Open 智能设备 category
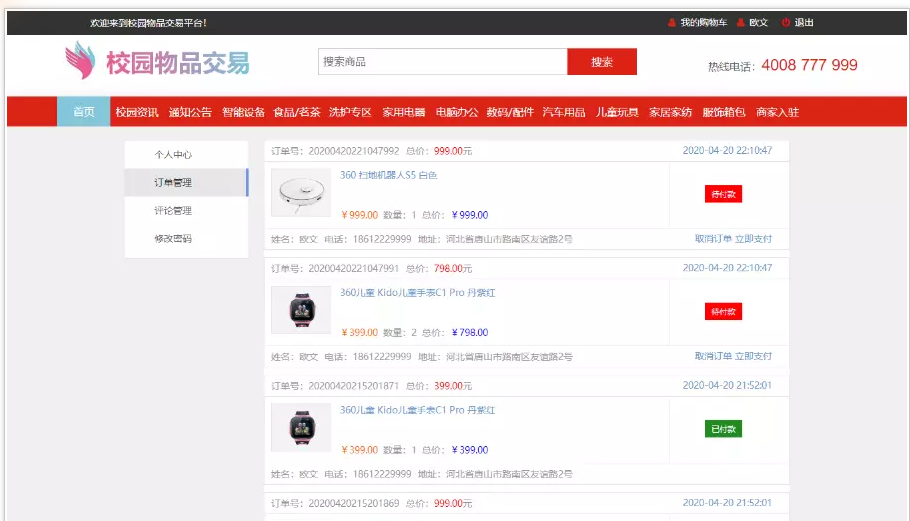The image size is (910, 521). point(243,112)
